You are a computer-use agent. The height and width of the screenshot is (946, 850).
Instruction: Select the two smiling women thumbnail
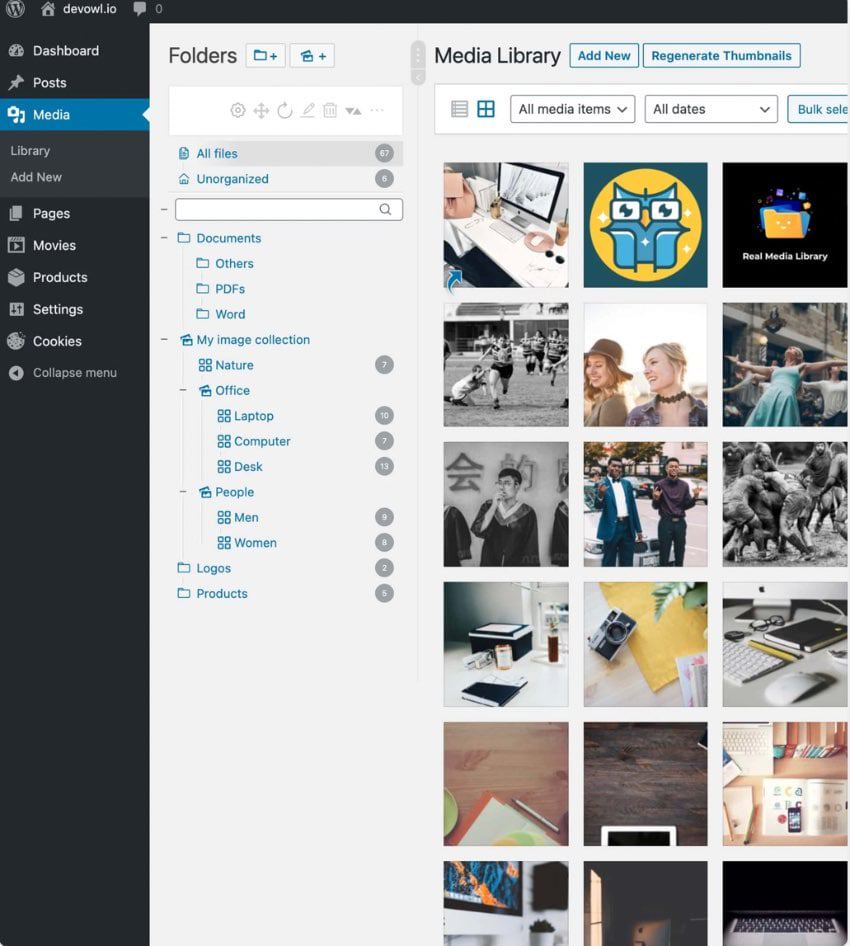click(645, 364)
